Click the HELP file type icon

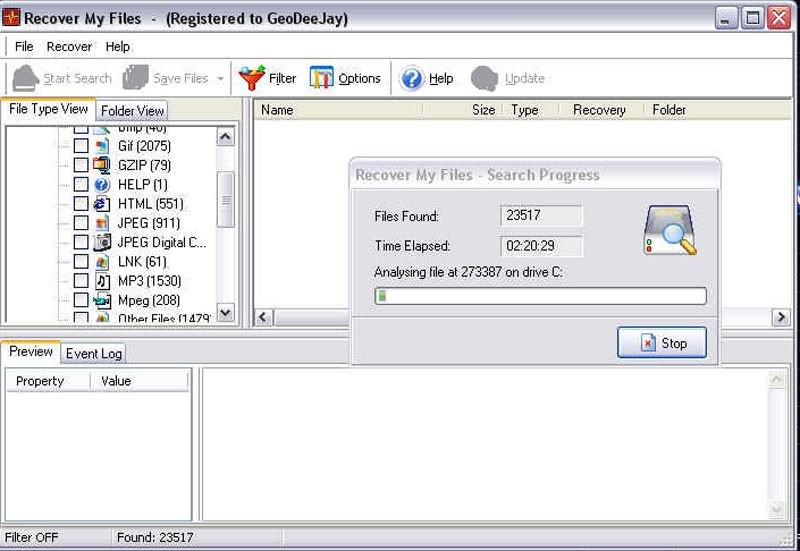pos(102,185)
